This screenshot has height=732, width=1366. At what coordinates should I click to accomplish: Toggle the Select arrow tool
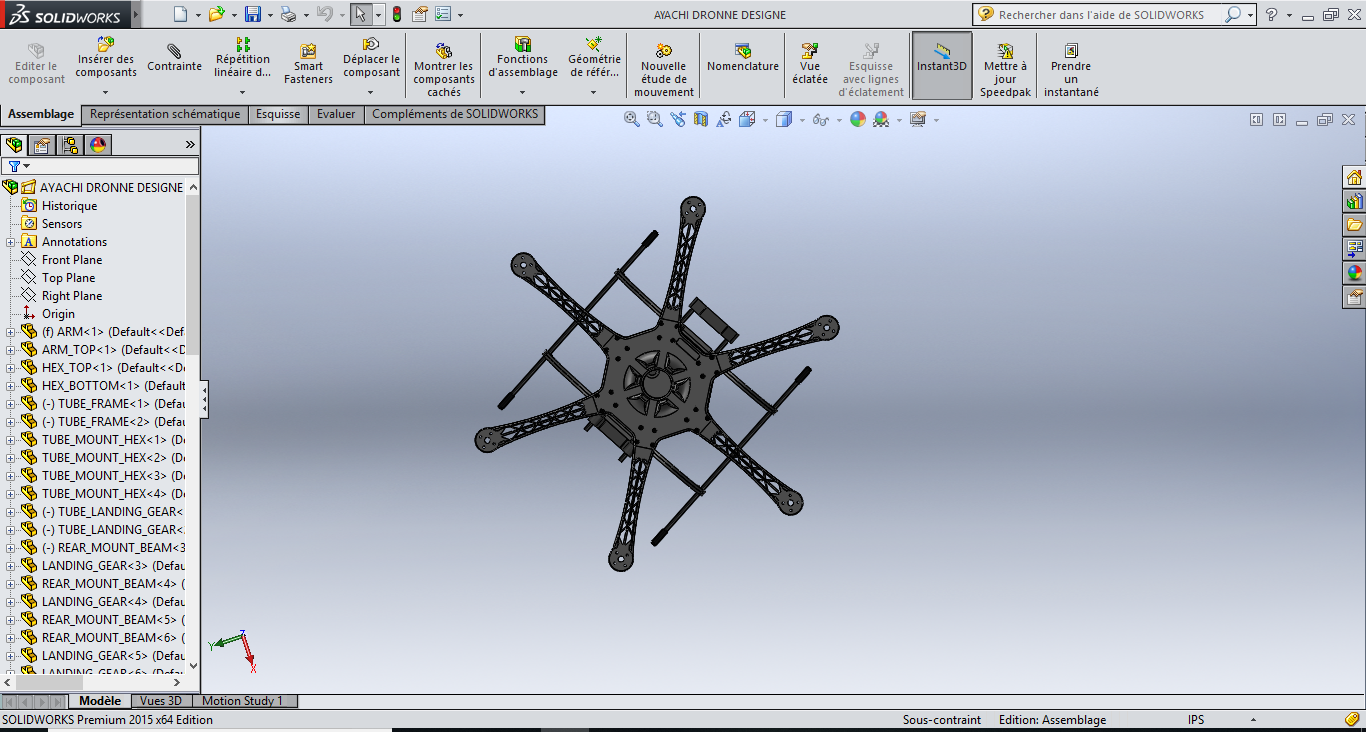(x=361, y=14)
